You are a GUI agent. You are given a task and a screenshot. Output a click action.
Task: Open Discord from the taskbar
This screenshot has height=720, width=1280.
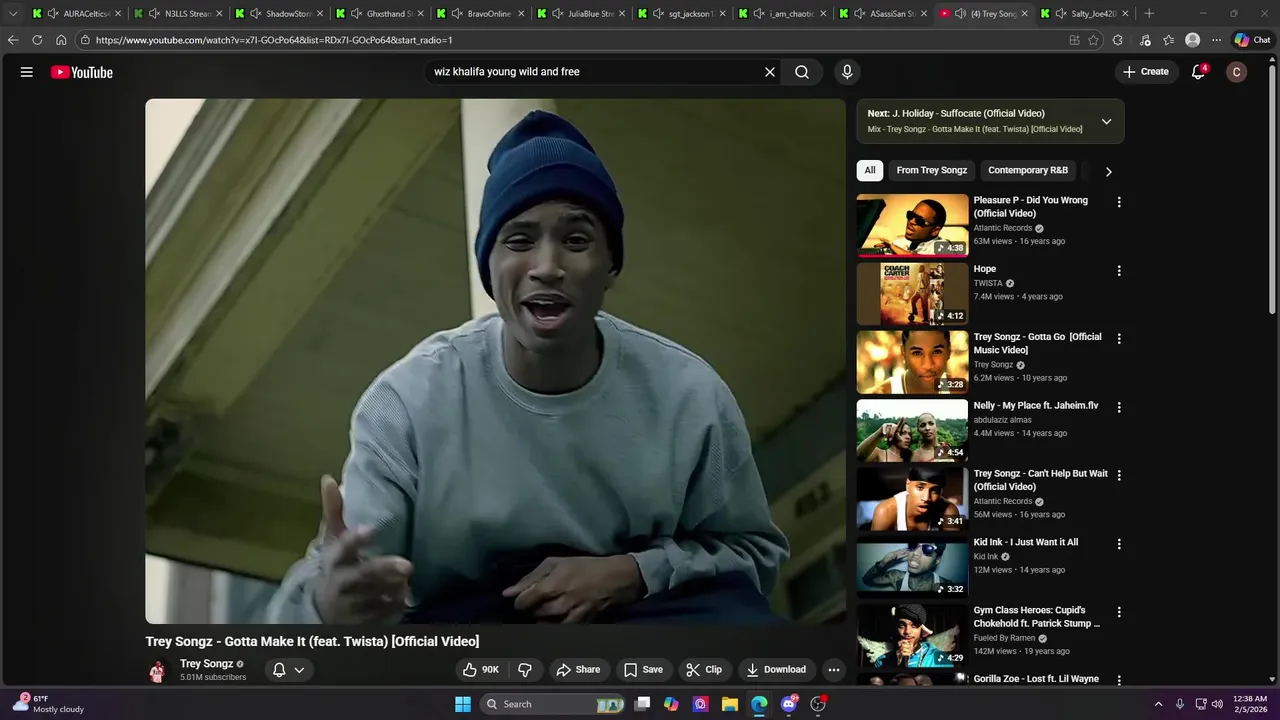click(x=789, y=704)
